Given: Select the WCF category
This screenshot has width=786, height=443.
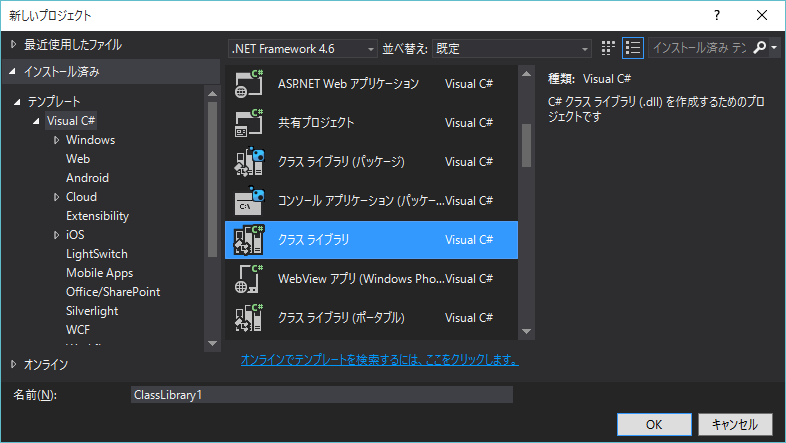Looking at the screenshot, I should (78, 330).
